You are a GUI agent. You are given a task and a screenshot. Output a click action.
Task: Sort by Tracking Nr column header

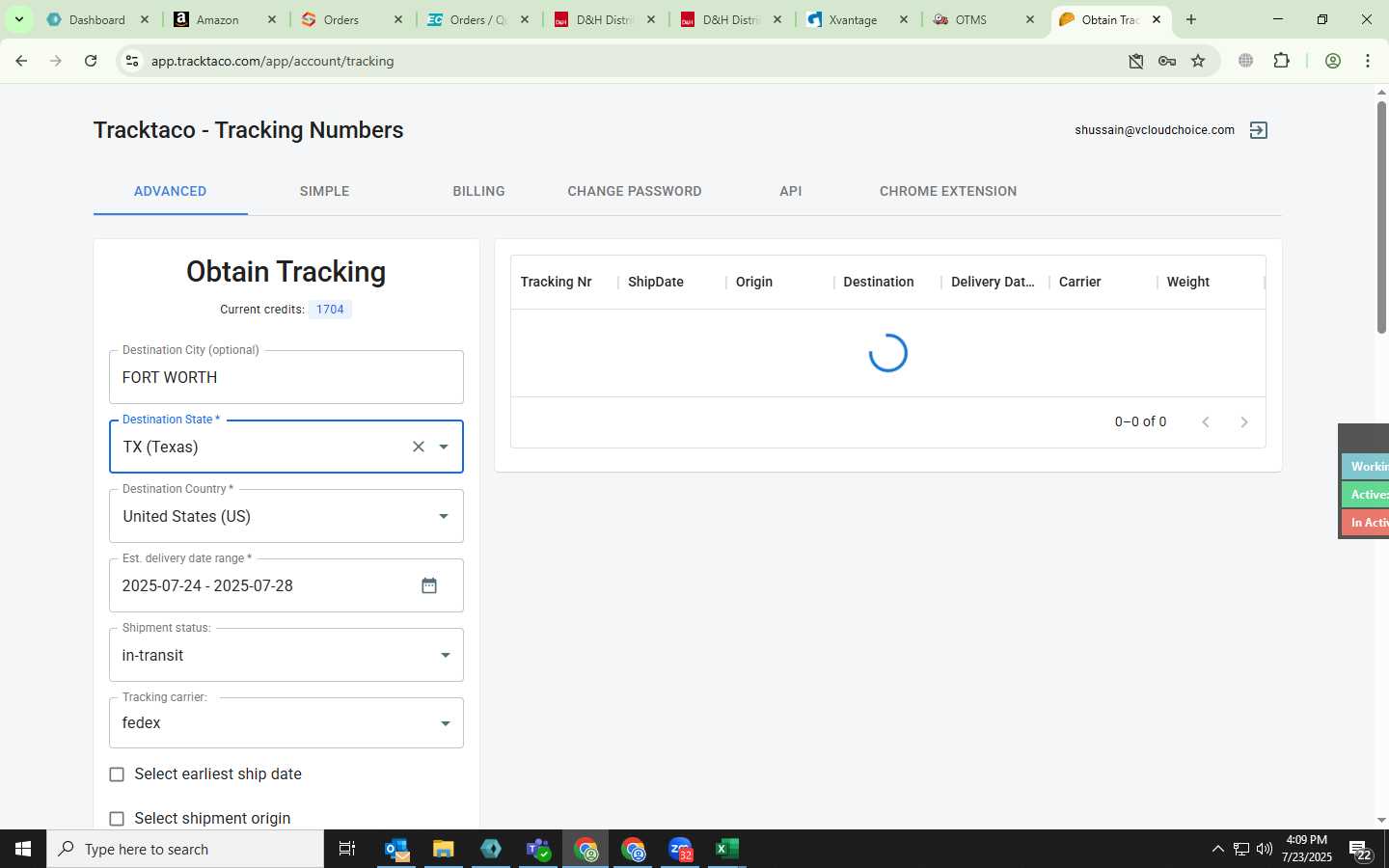click(x=557, y=282)
